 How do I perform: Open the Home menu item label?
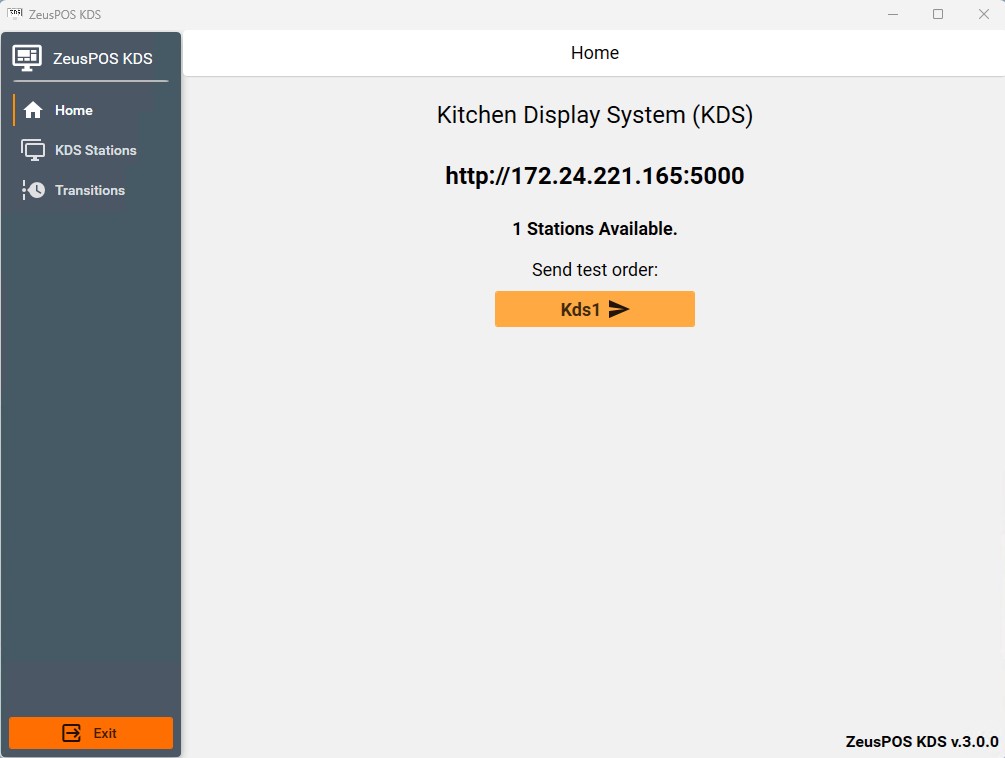(74, 110)
